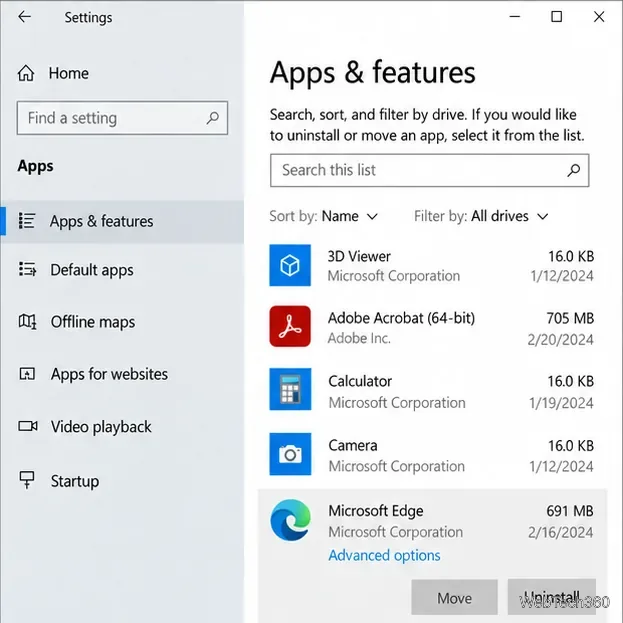Maximize the Settings window
The width and height of the screenshot is (623, 623).
click(557, 17)
